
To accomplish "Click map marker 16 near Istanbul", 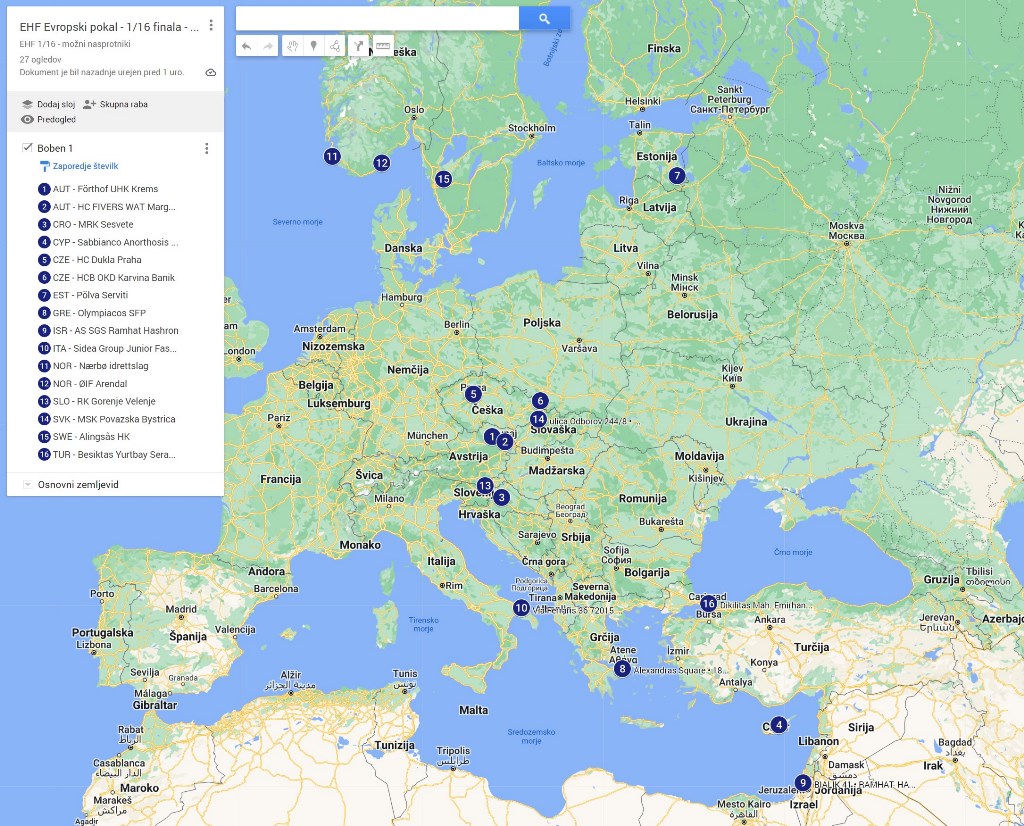I will tap(708, 604).
